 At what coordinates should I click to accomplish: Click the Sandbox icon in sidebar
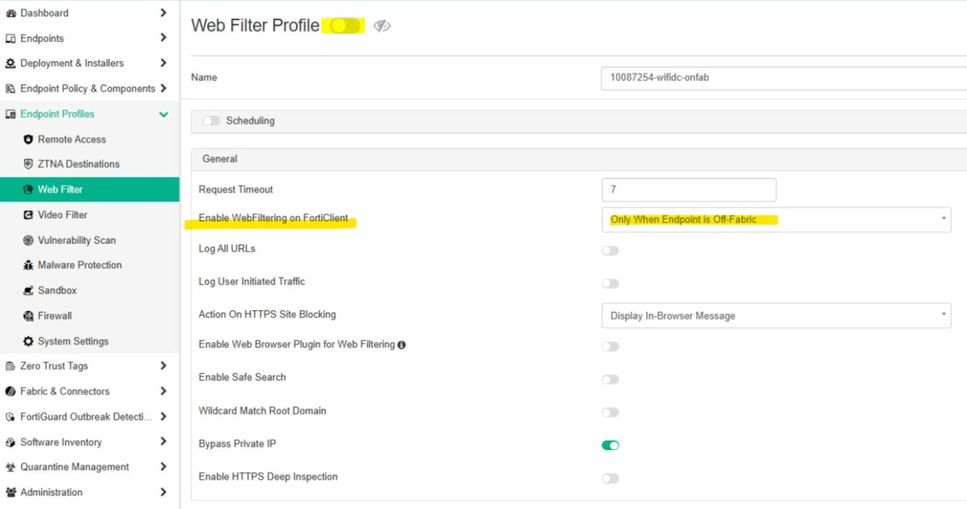[x=29, y=291]
